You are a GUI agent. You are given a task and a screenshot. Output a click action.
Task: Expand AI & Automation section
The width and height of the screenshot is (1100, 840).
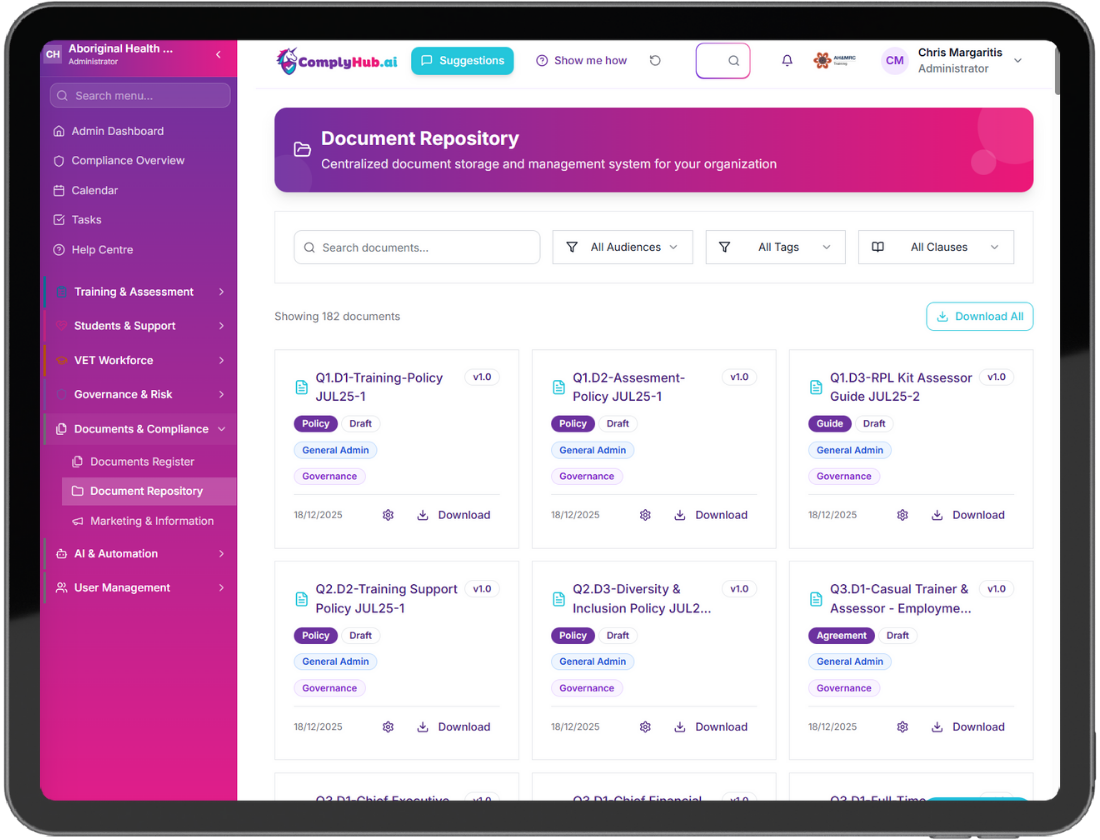[x=140, y=554]
